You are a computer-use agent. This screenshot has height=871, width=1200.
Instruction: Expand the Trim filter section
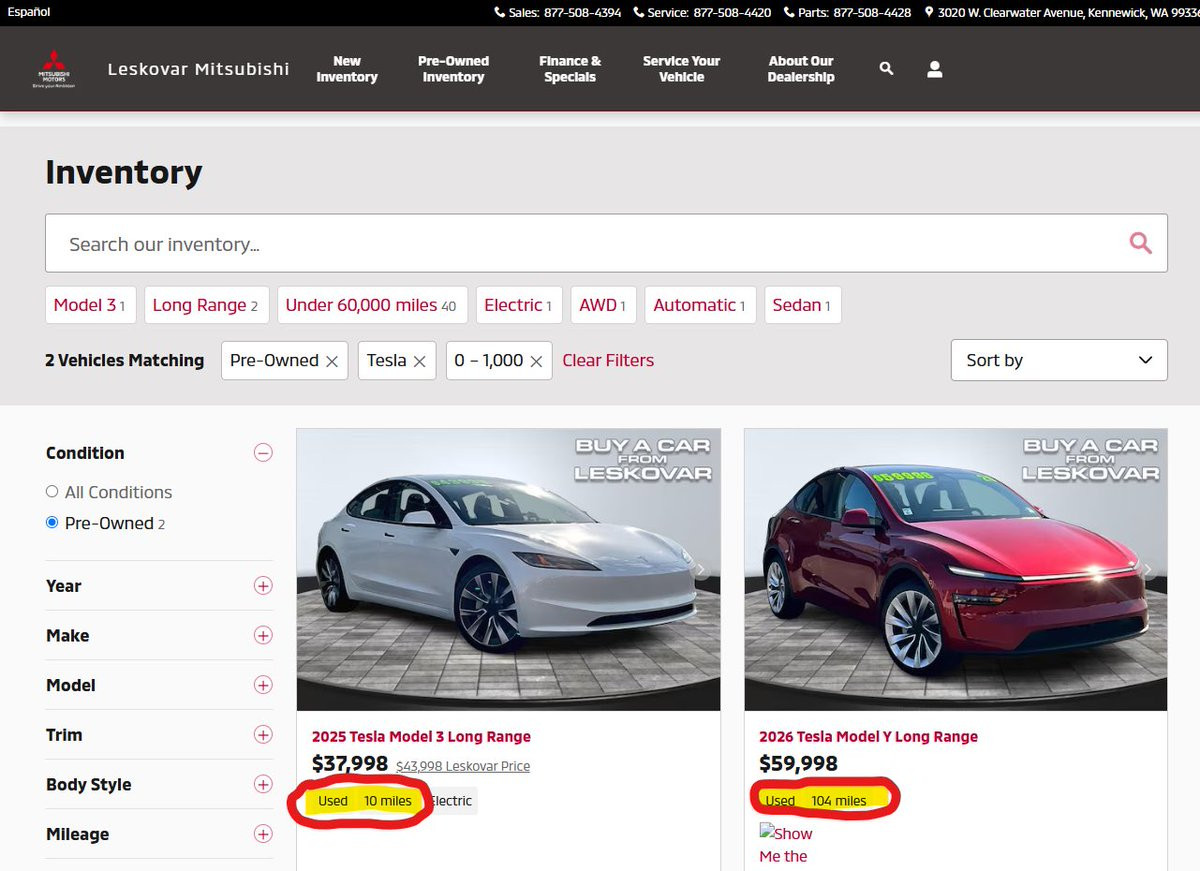(x=263, y=735)
